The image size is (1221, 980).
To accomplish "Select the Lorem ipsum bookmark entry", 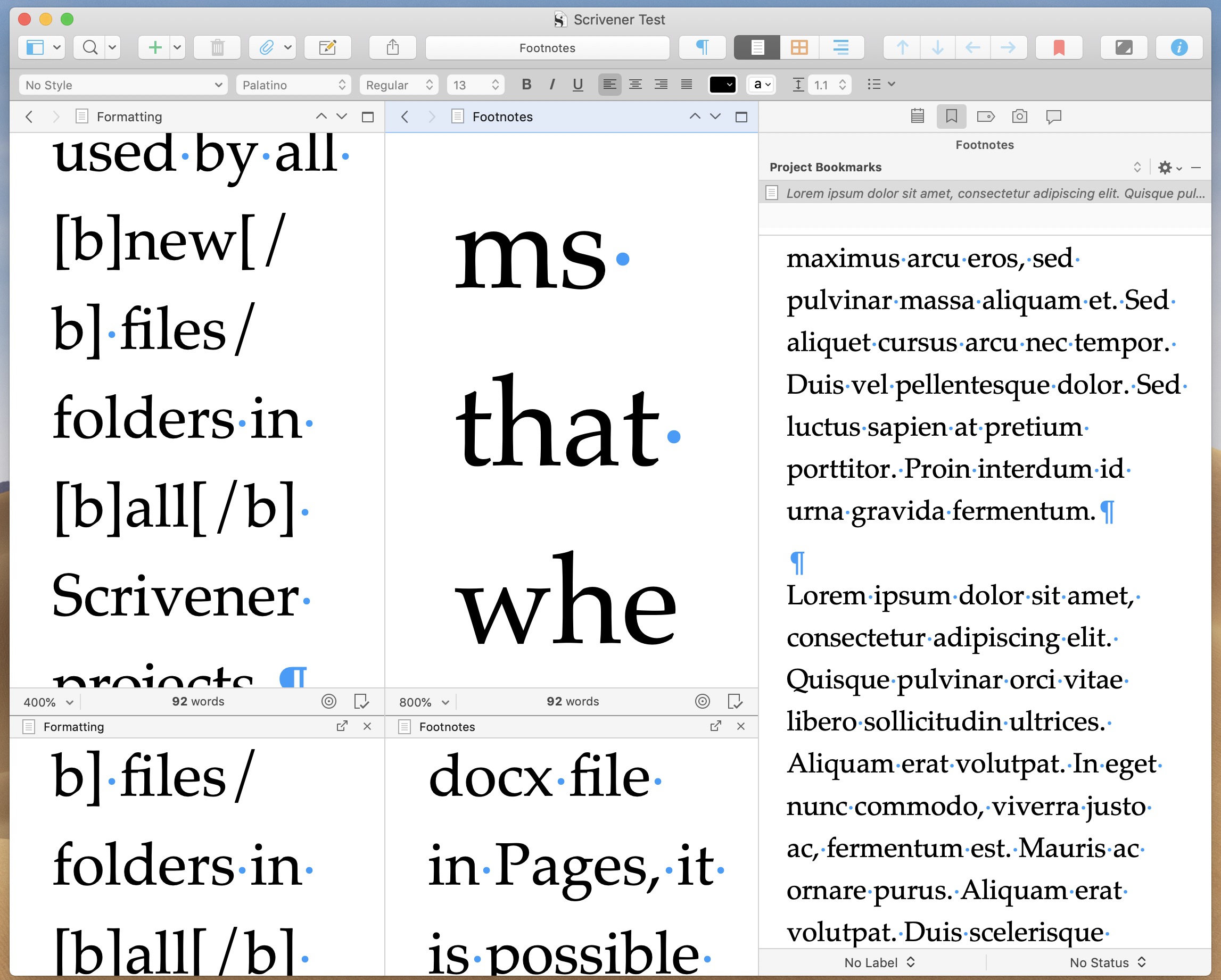I will click(985, 194).
